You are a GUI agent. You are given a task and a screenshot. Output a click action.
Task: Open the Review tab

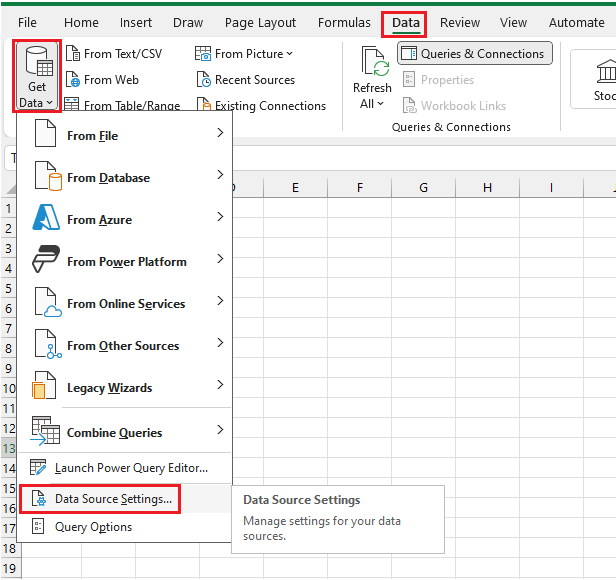460,22
